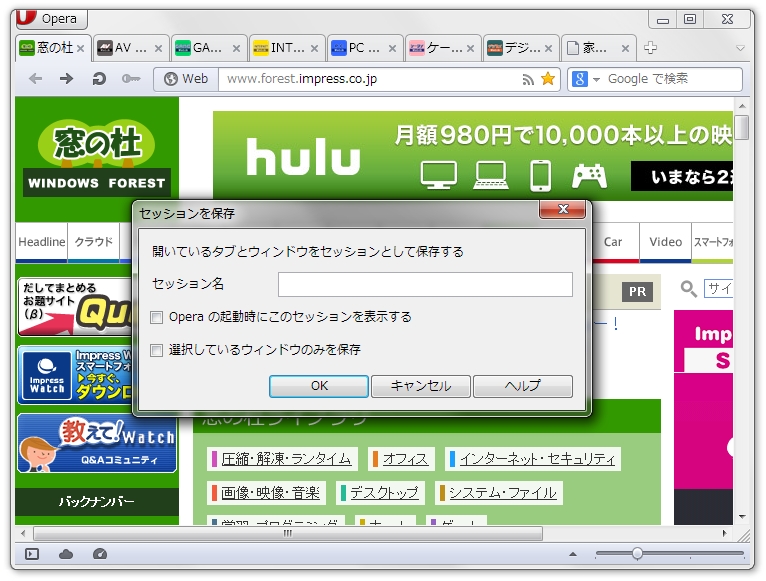Enable 選択しているウィンドウのみを保存 checkbox
766x581 pixels.
pyautogui.click(x=156, y=350)
